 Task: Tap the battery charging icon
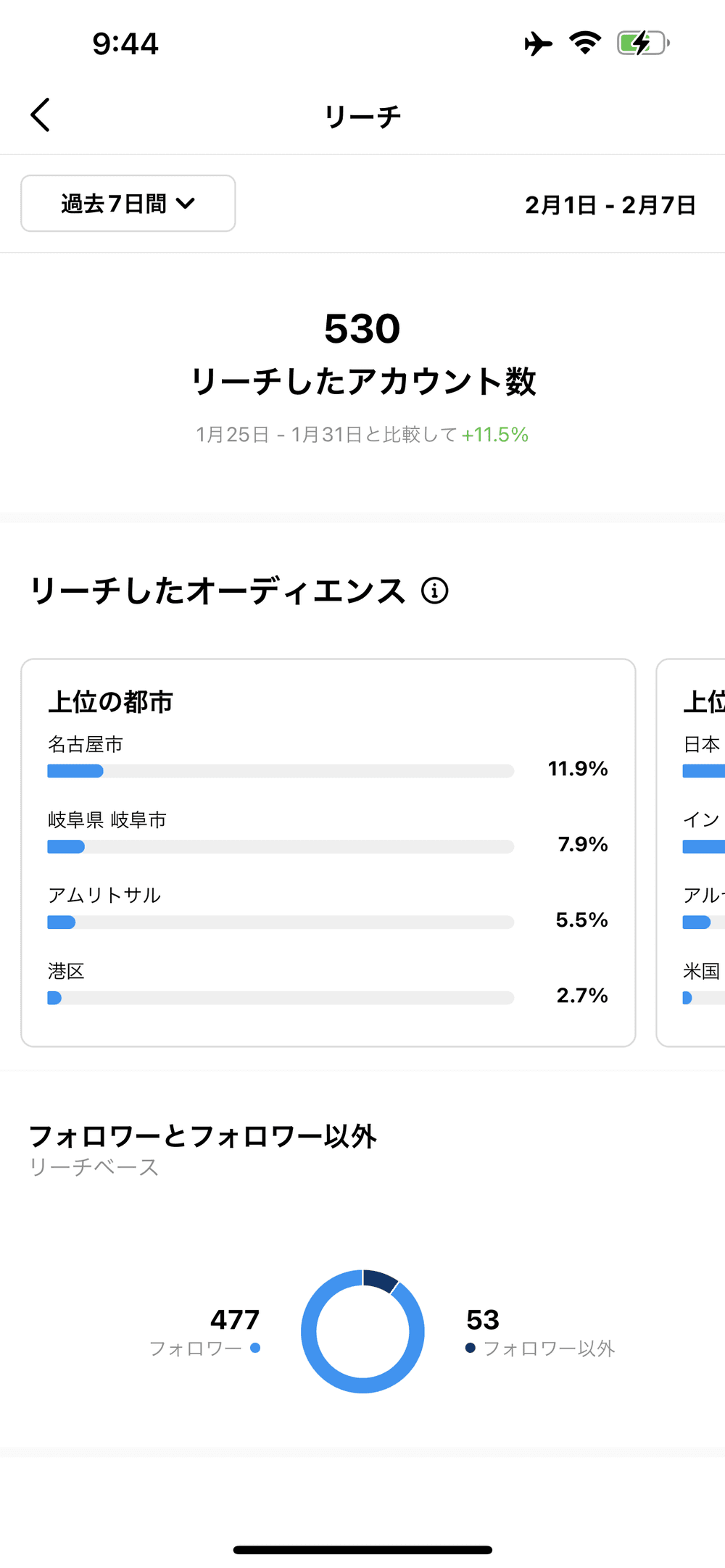[642, 43]
